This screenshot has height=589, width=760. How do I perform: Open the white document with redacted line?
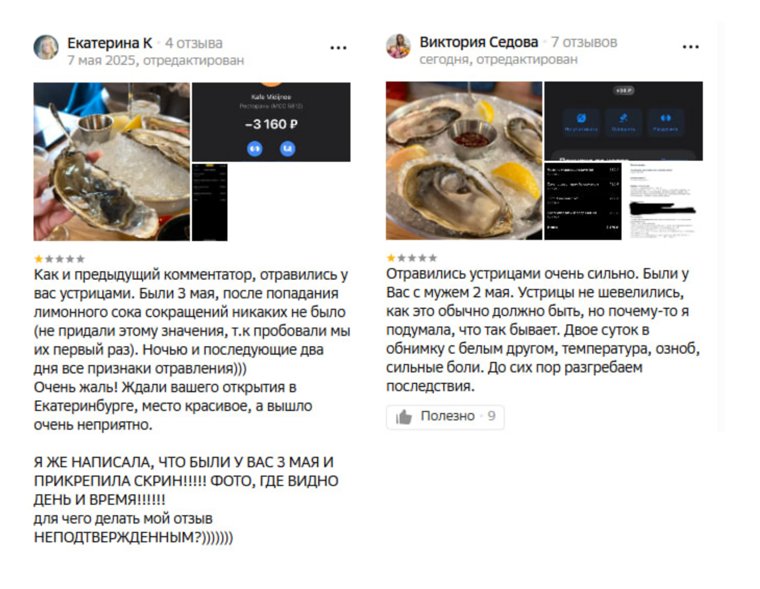tap(663, 201)
